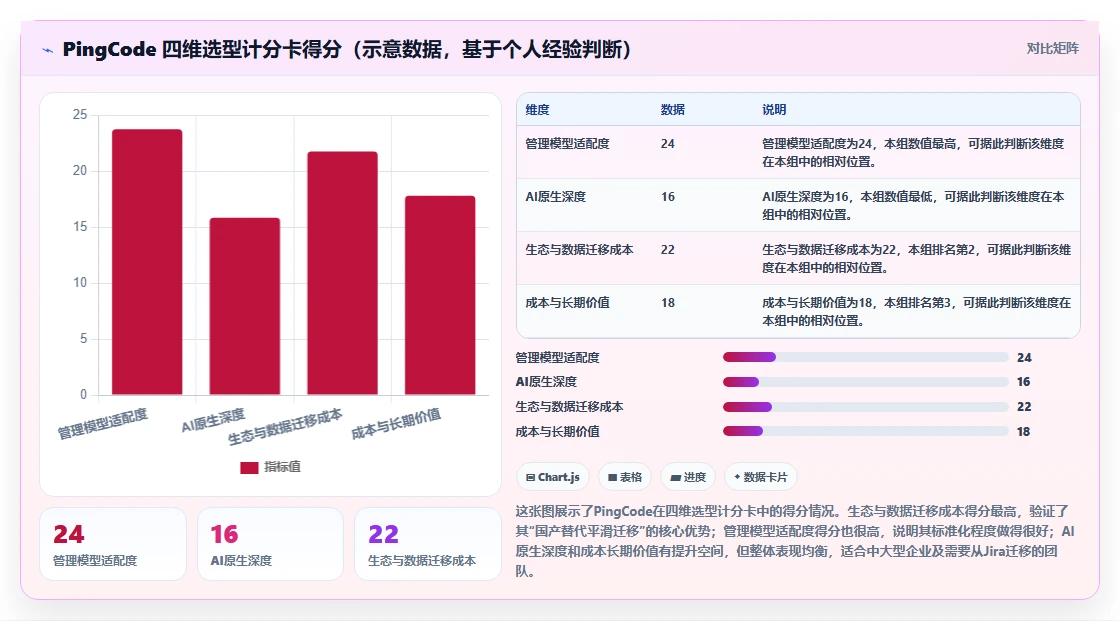
Task: Click the 成本与长期价值 bar in chart
Action: tap(440, 295)
